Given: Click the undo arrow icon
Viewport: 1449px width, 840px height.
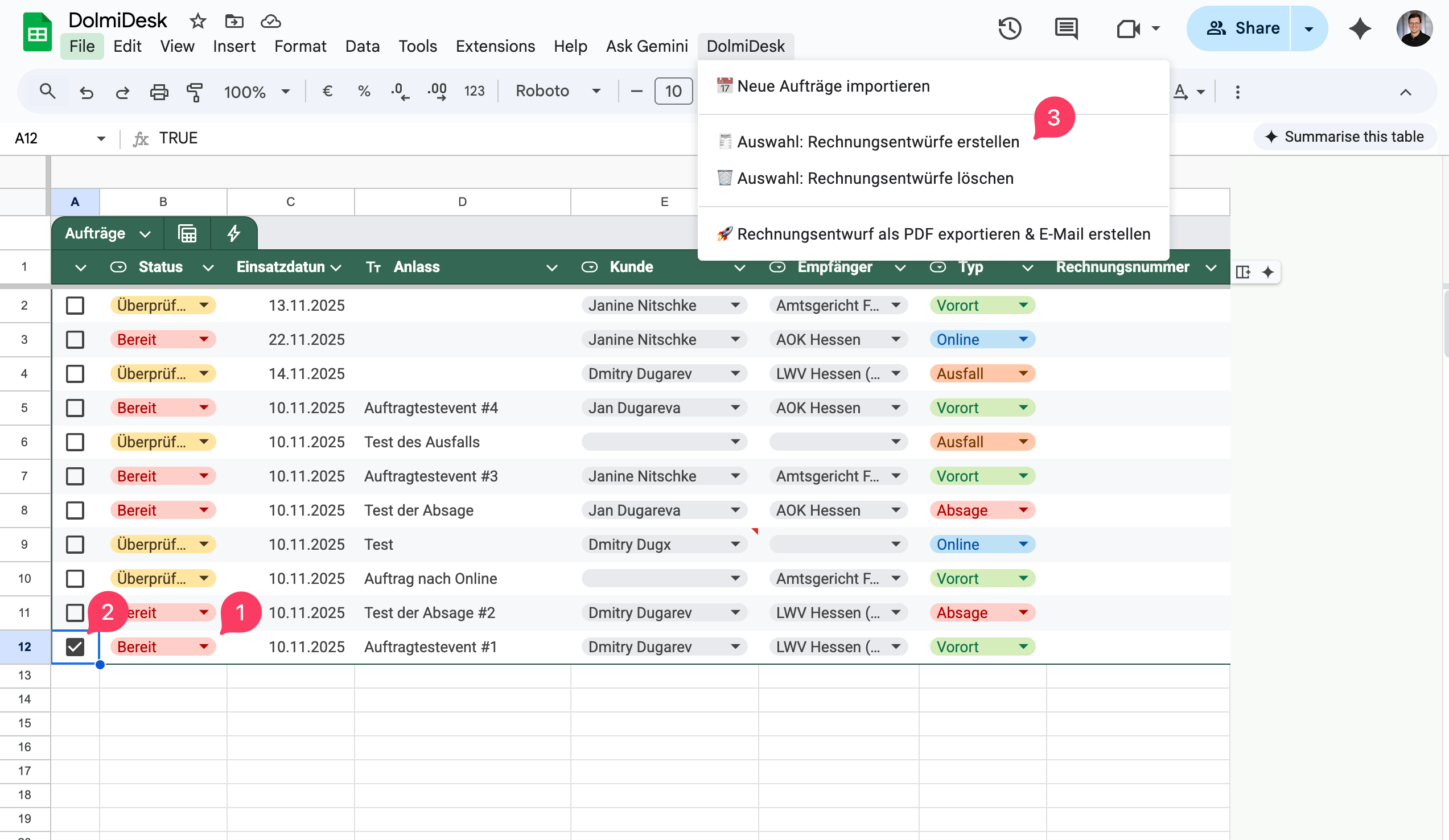Looking at the screenshot, I should point(87,92).
